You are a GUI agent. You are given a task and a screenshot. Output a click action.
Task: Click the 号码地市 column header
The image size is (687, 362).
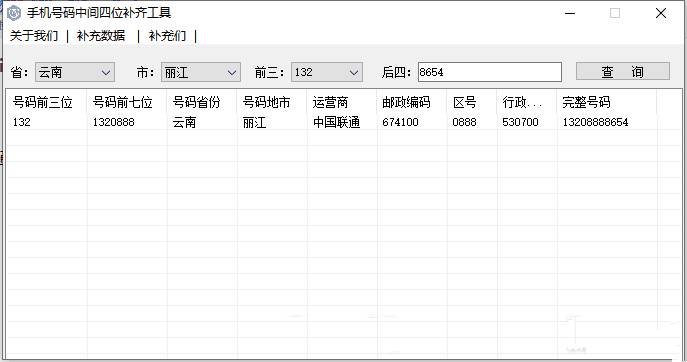click(x=272, y=103)
